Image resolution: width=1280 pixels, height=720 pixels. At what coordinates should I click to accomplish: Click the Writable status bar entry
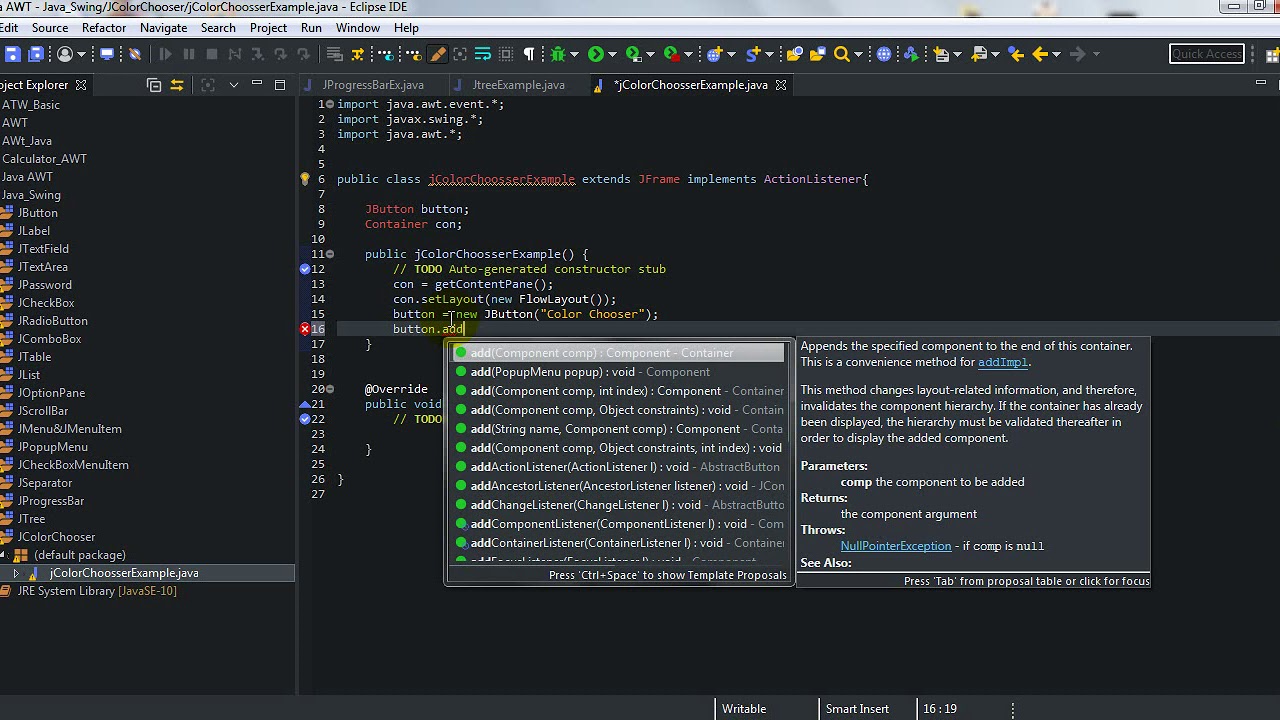[744, 709]
